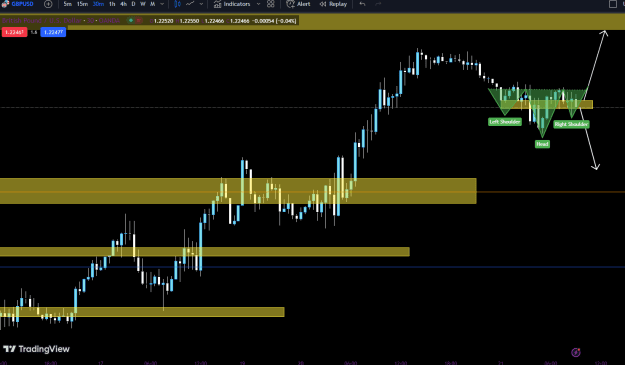The image size is (625, 365).
Task: Click the high value 1.22550 in legend
Action: pyautogui.click(x=189, y=21)
